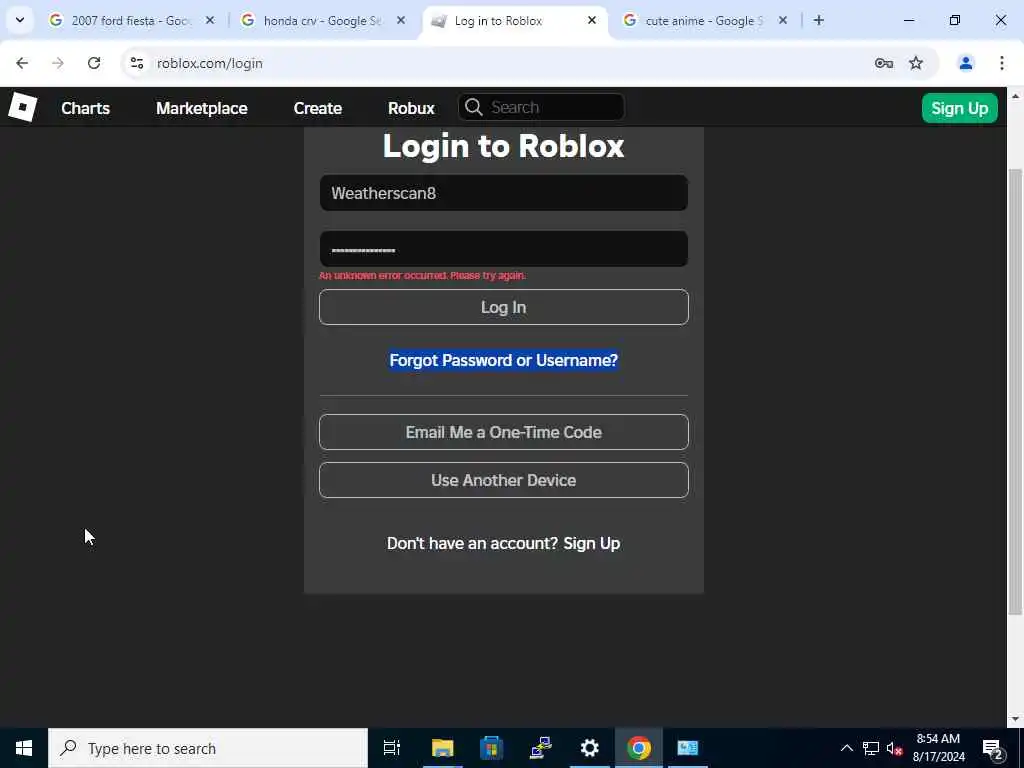Image resolution: width=1024 pixels, height=768 pixels.
Task: Open Robux in the Roblox navbar
Action: (411, 108)
